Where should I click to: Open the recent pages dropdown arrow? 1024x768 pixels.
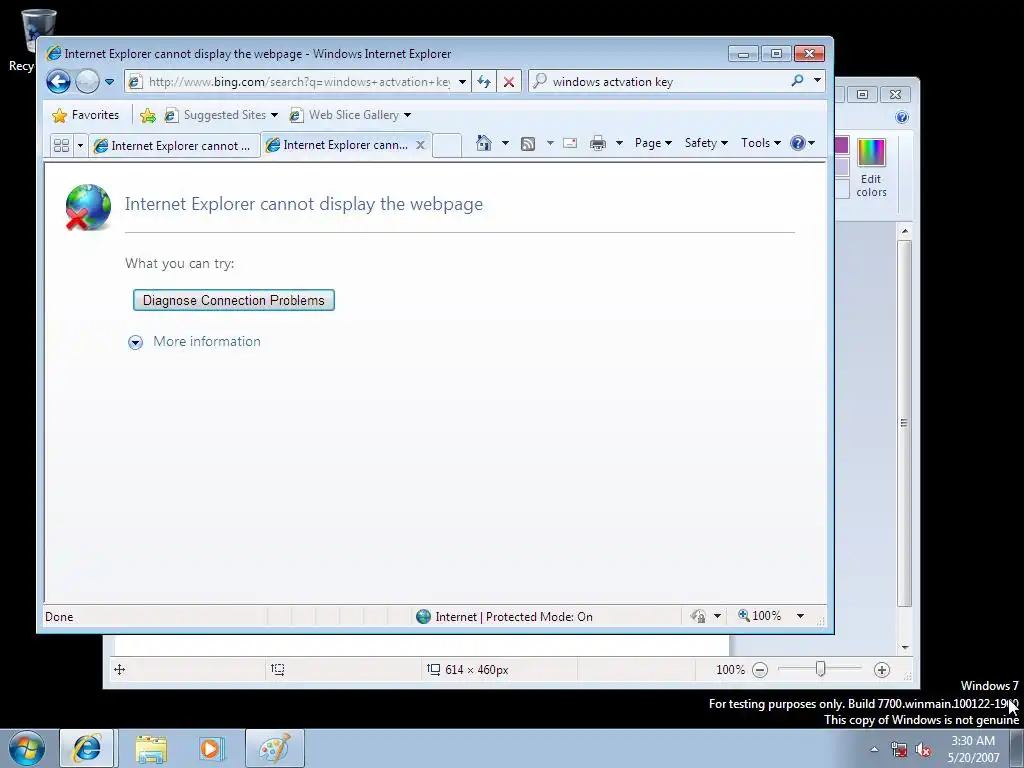pos(109,82)
